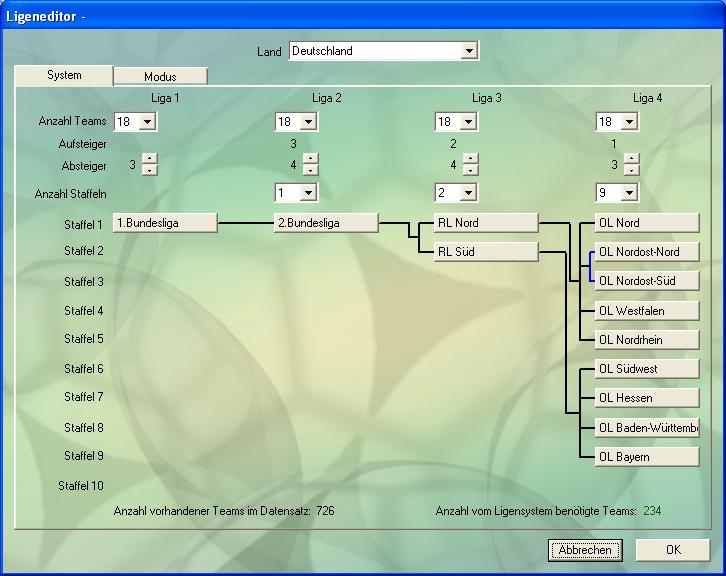Increase Liga 4 Absteiger count
Image resolution: width=726 pixels, height=576 pixels.
632,159
